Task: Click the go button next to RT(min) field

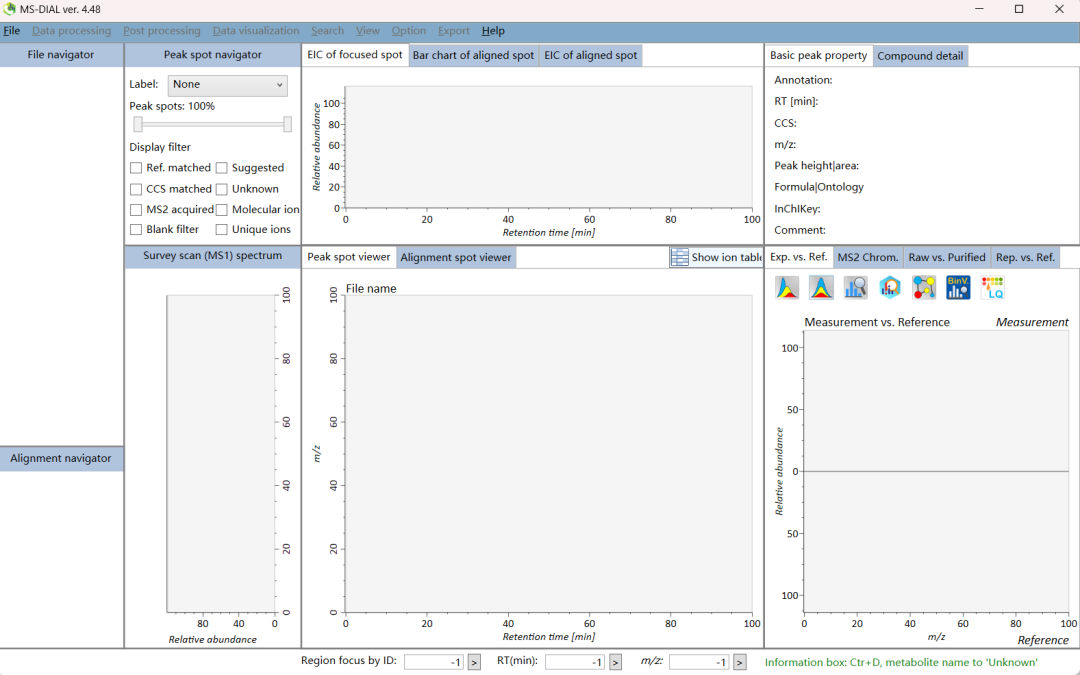Action: pyautogui.click(x=616, y=662)
